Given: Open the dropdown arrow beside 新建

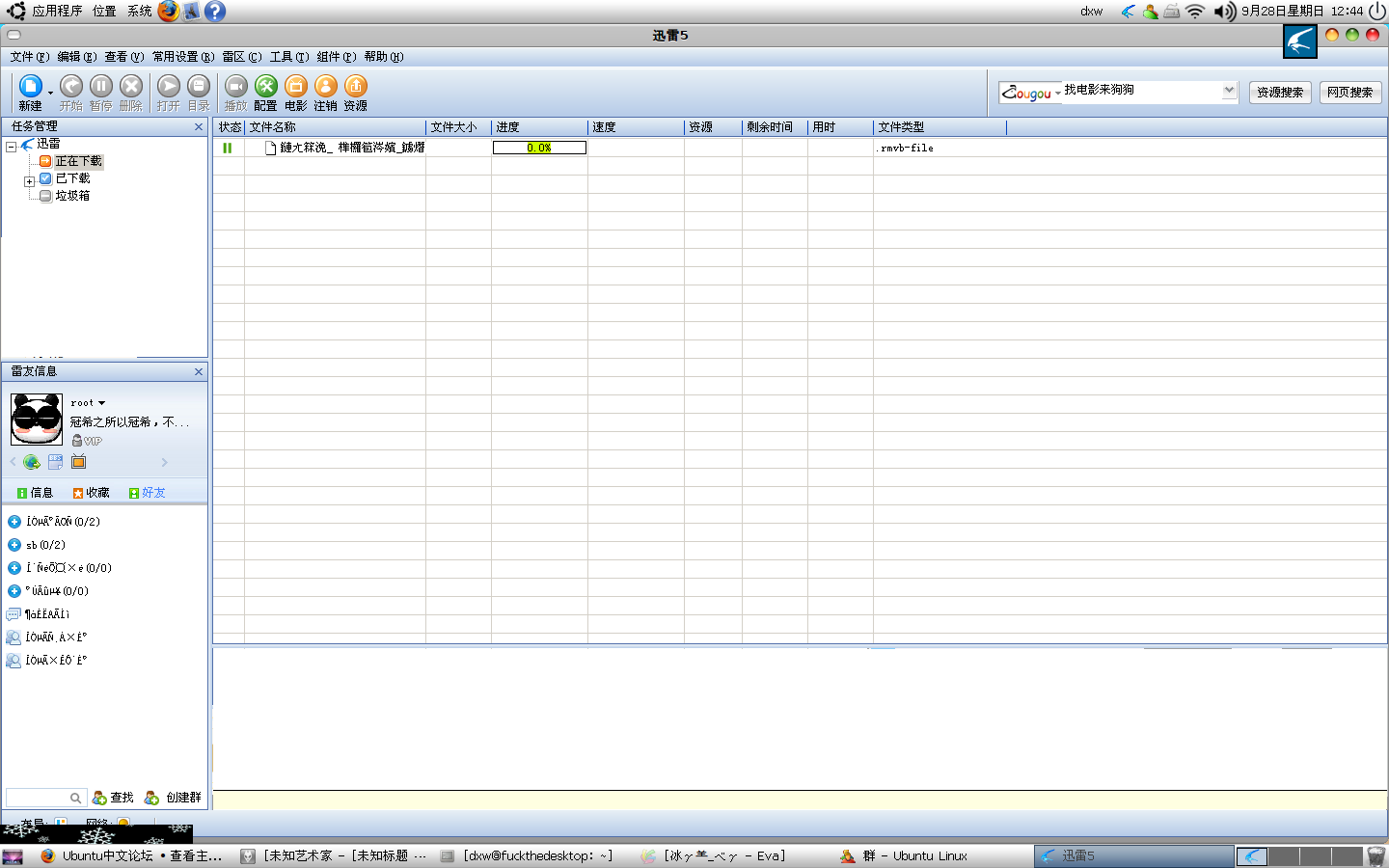Looking at the screenshot, I should [50, 93].
